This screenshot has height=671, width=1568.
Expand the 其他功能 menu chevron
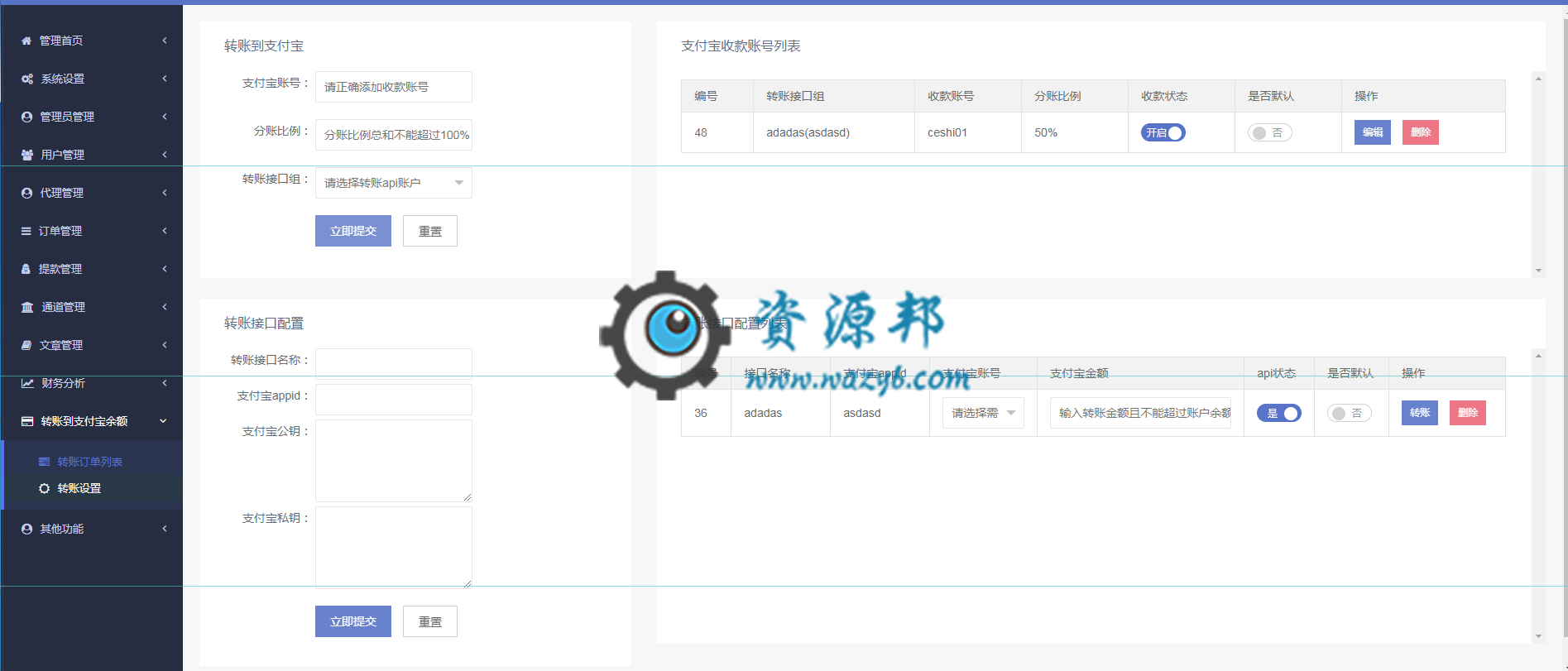click(x=165, y=529)
